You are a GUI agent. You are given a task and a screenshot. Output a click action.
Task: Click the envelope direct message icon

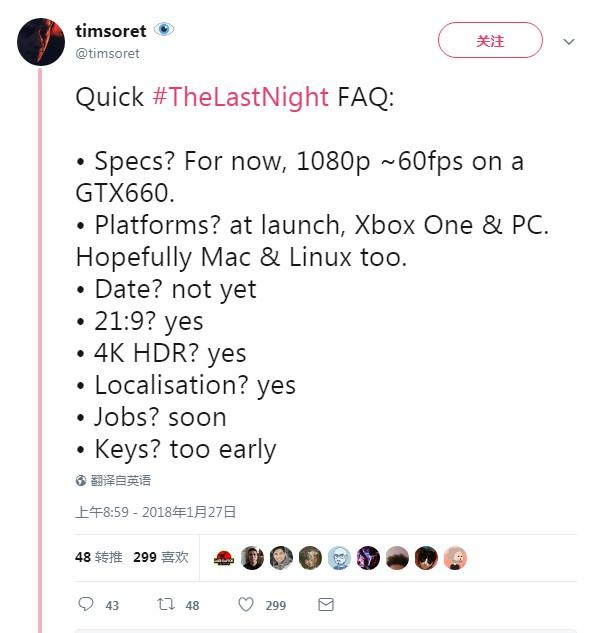(326, 604)
